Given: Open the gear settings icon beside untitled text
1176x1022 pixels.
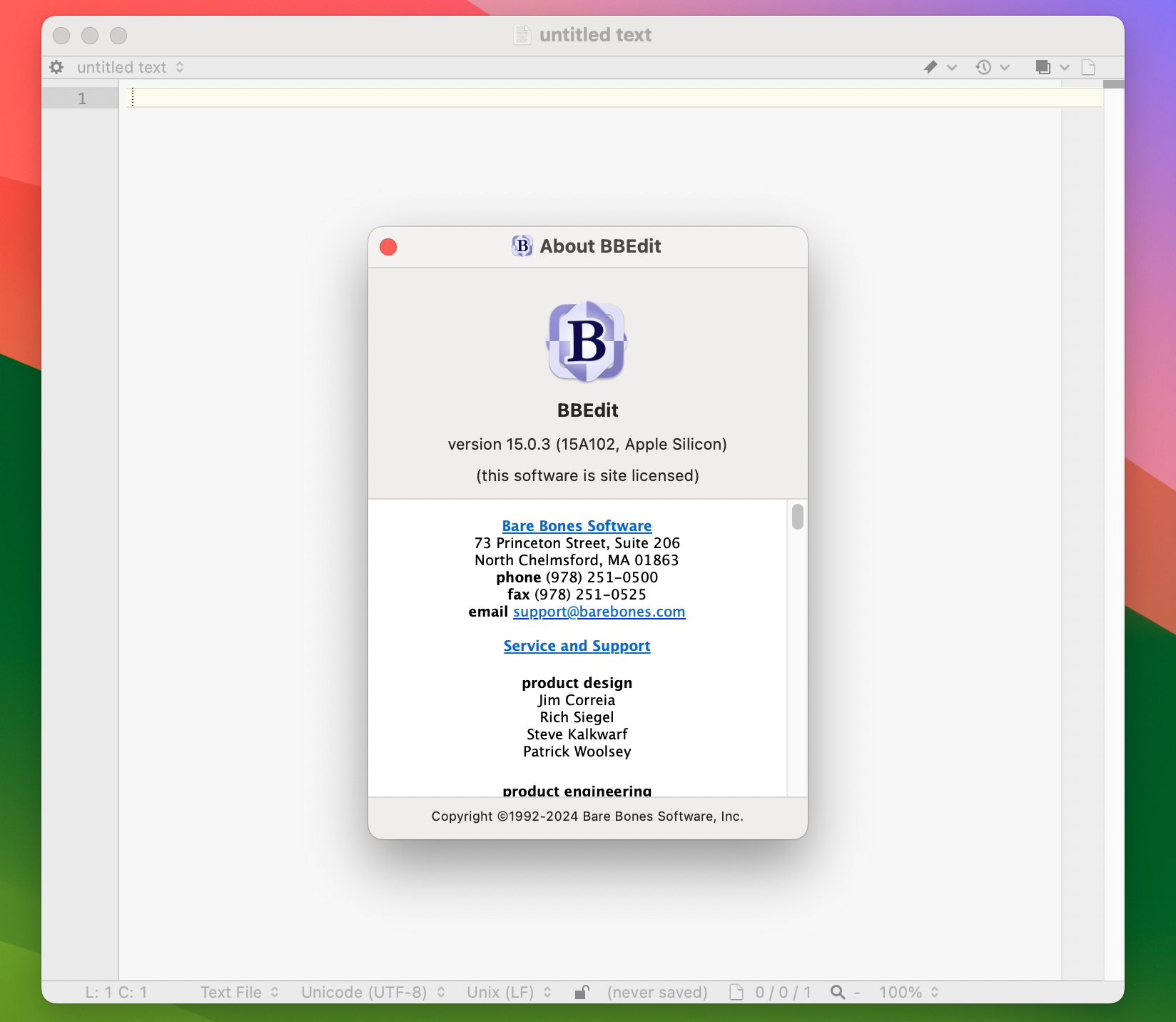Looking at the screenshot, I should [x=56, y=67].
